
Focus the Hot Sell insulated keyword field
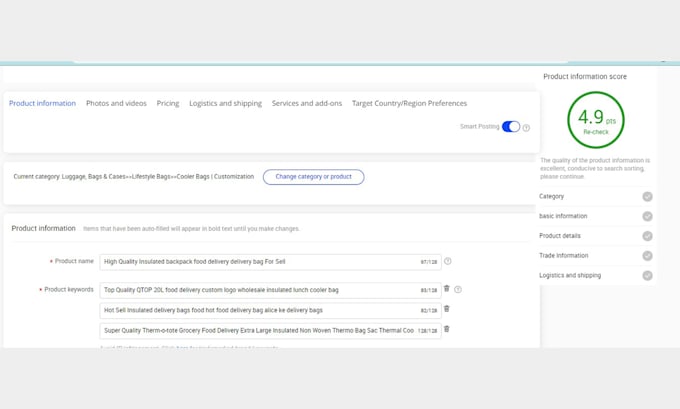270,311
